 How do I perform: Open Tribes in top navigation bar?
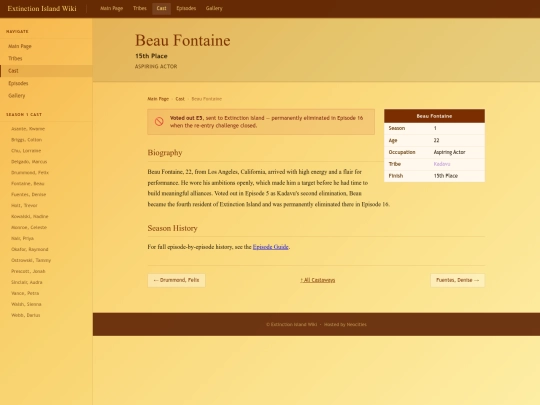point(140,8)
